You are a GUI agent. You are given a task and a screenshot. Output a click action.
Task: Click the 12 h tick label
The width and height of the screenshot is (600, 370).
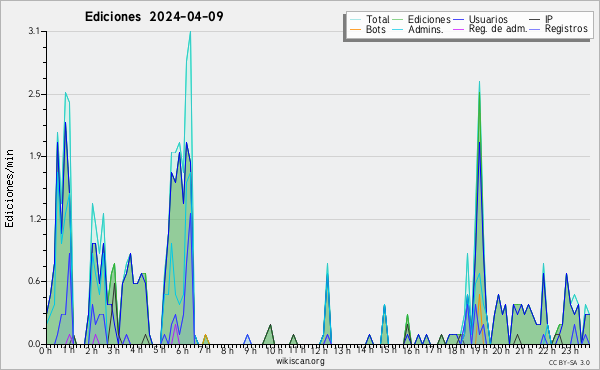click(319, 350)
